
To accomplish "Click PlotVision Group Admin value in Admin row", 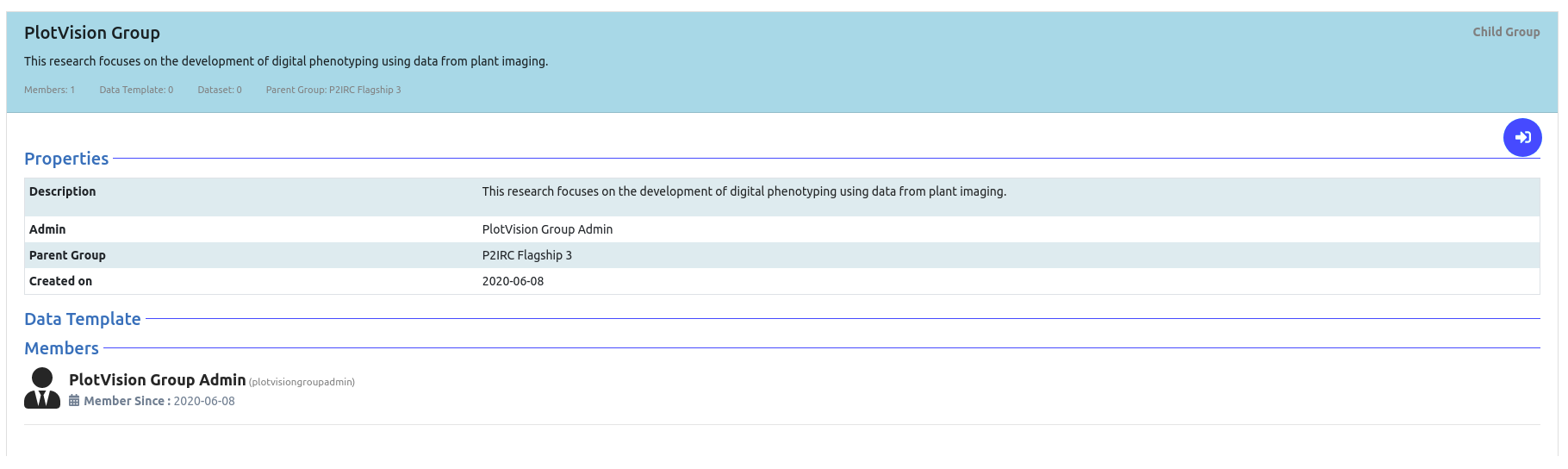I will click(x=548, y=229).
